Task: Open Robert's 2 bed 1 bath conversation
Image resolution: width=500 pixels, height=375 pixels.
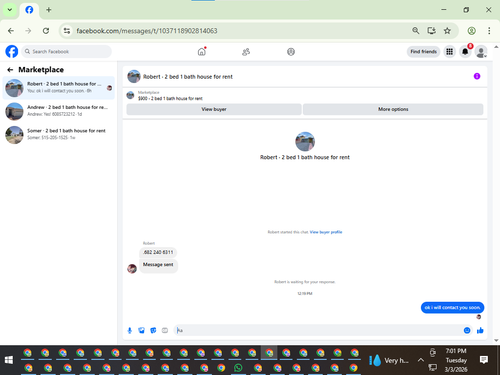Action: 59,88
